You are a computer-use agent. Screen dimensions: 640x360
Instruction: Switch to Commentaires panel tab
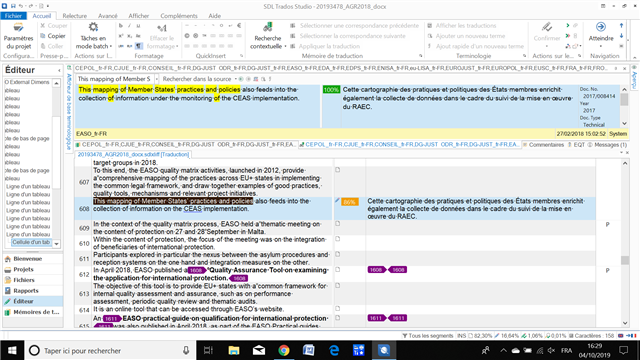(543, 144)
